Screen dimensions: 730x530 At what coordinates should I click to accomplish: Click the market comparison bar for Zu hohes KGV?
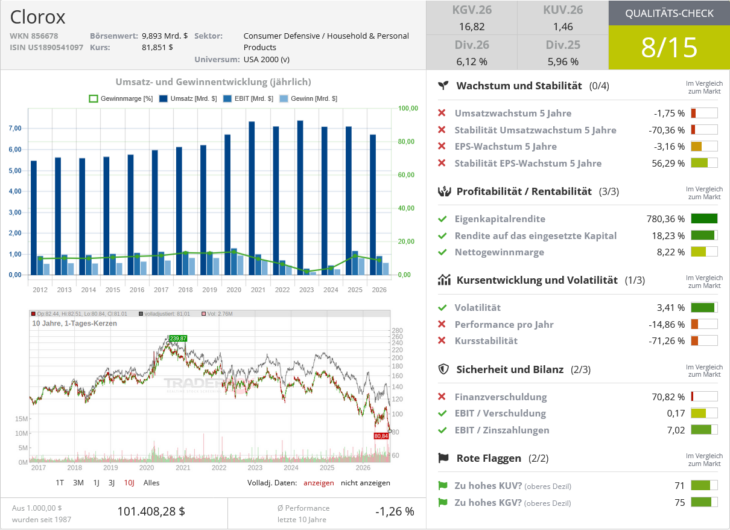point(704,503)
